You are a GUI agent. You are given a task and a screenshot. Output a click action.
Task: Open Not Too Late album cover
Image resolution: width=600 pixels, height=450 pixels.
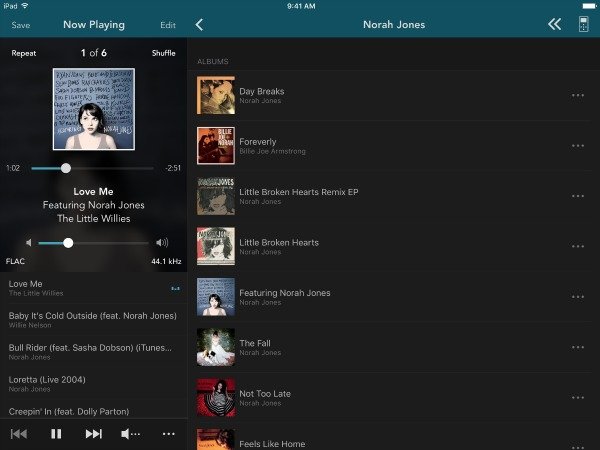216,398
